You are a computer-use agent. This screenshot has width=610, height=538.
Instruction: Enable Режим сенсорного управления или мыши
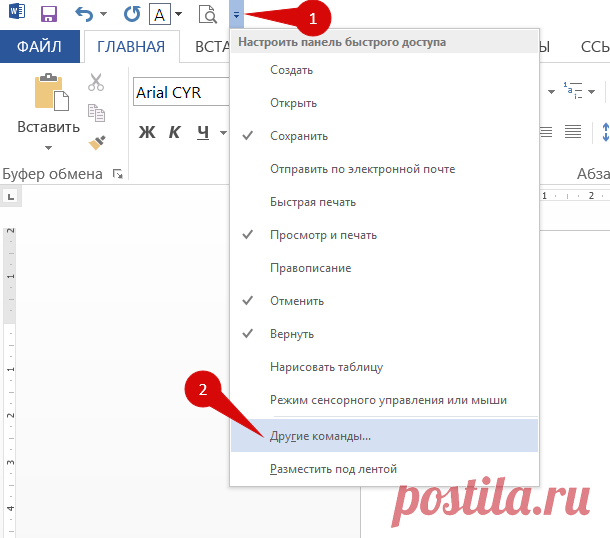[x=384, y=400]
